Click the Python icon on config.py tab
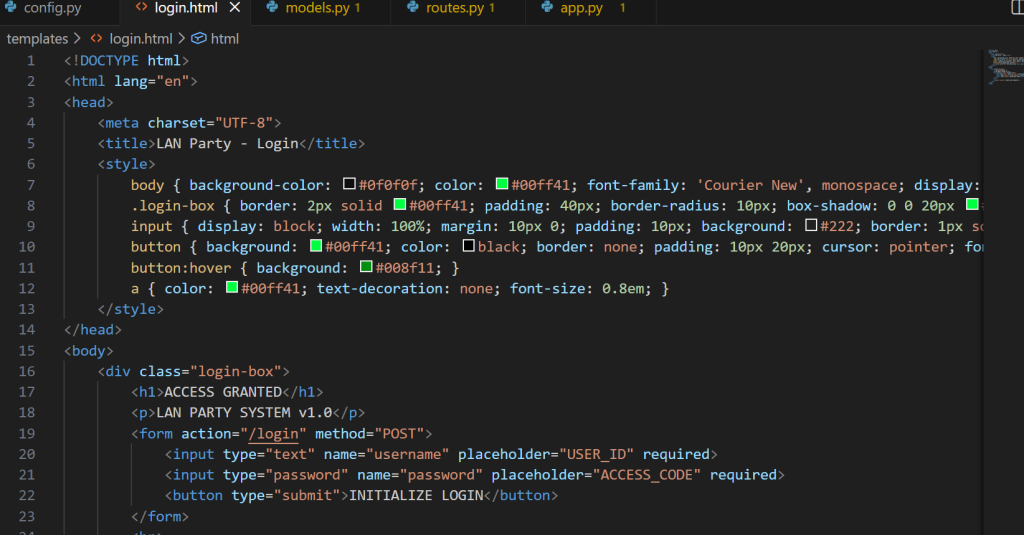 pyautogui.click(x=8, y=9)
